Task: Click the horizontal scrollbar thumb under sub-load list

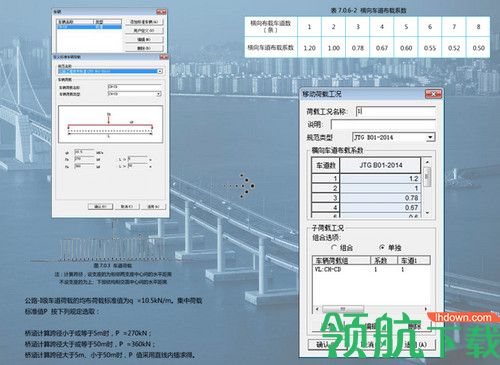Action: 343,309
